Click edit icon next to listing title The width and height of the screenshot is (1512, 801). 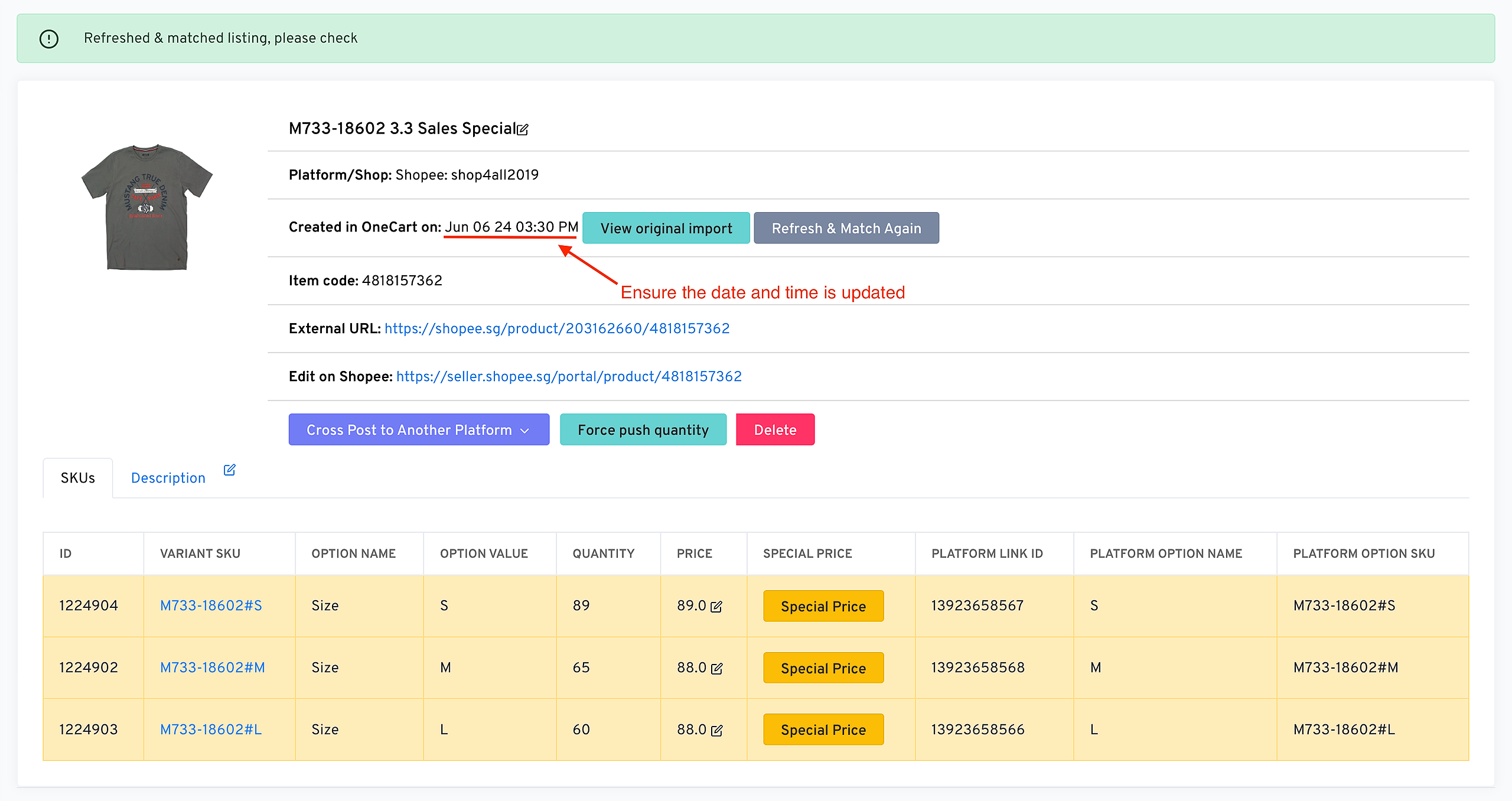523,129
